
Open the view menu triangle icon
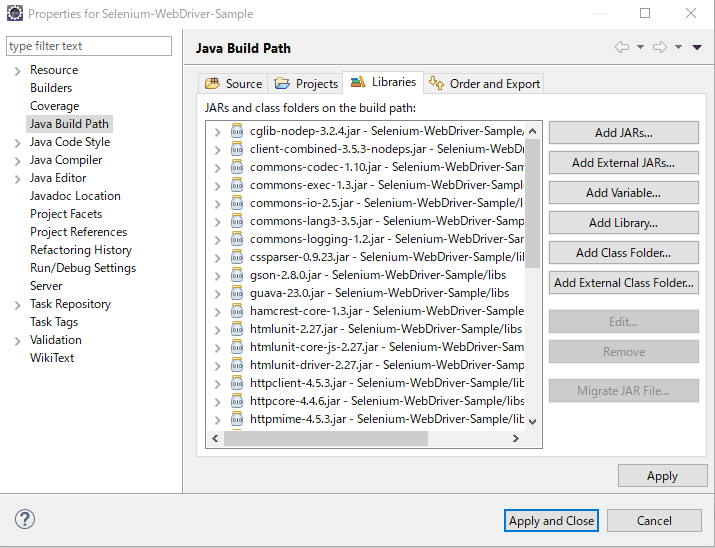697,47
